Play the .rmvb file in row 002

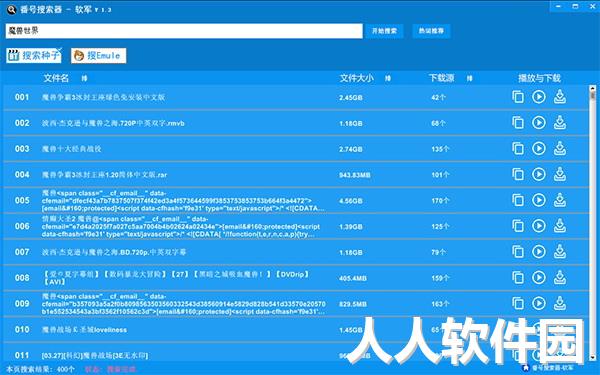click(539, 123)
